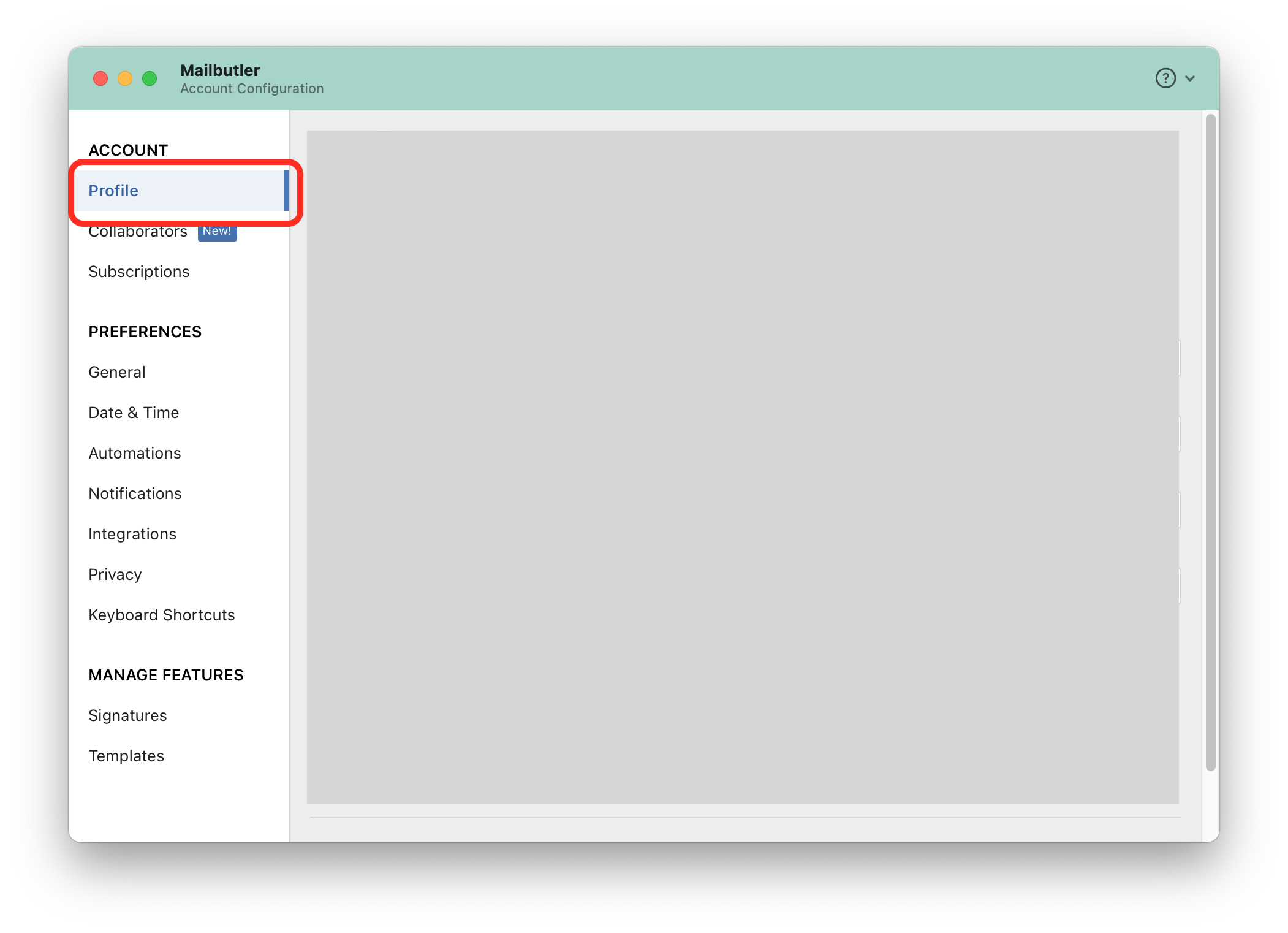Navigate to Signatures manager

pos(128,715)
